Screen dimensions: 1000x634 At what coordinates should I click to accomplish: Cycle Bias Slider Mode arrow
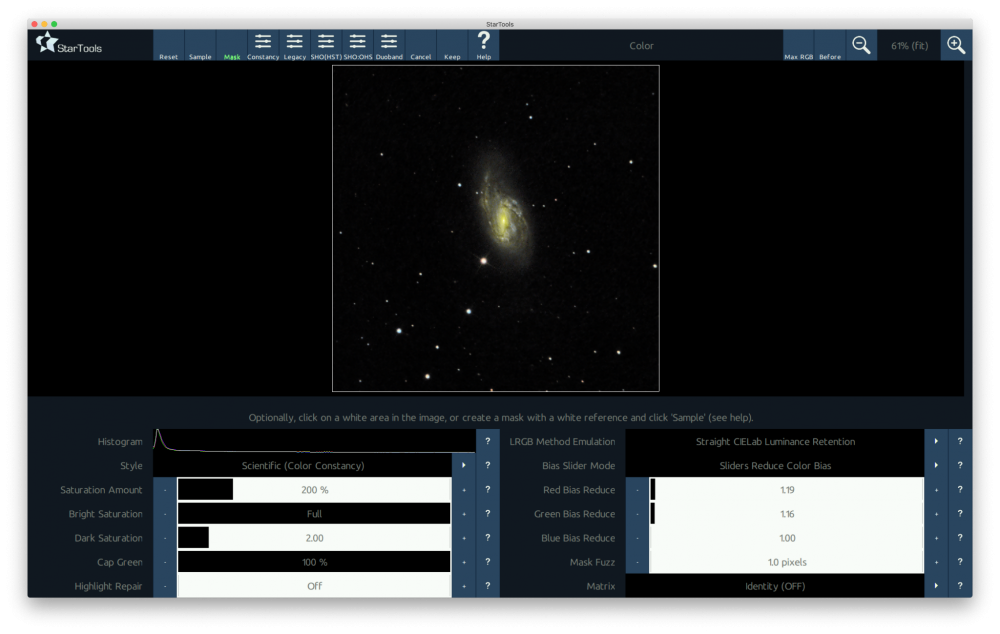click(x=936, y=466)
